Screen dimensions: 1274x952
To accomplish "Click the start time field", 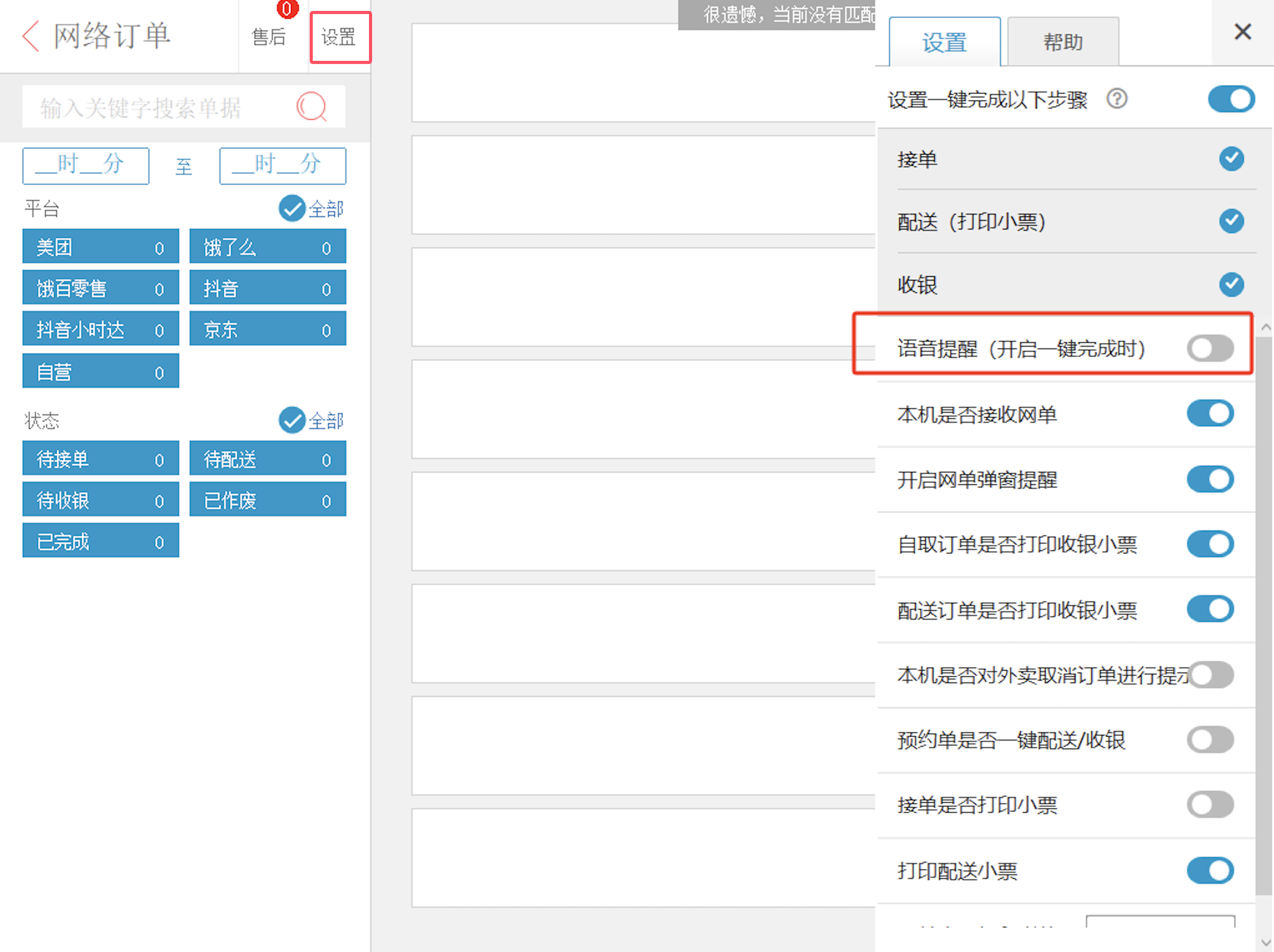I will click(x=86, y=166).
